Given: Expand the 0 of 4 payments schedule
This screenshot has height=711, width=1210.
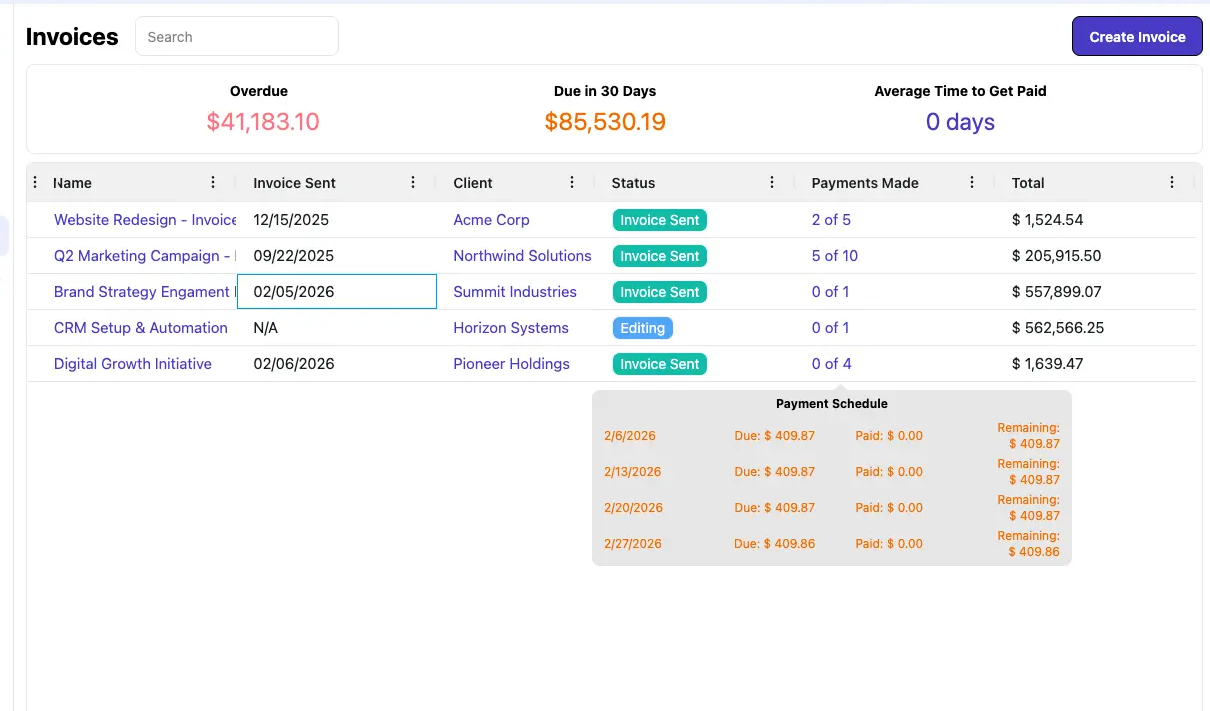Looking at the screenshot, I should (x=831, y=364).
